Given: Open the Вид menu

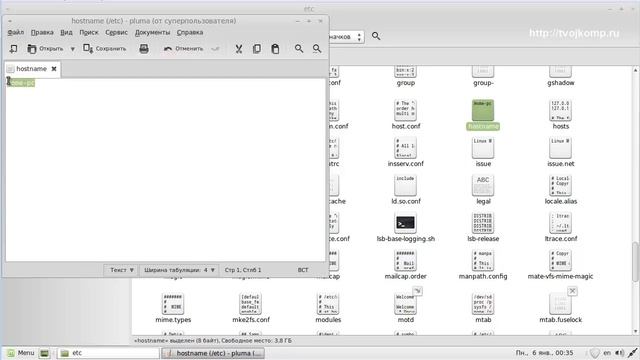Looking at the screenshot, I should click(x=66, y=32).
